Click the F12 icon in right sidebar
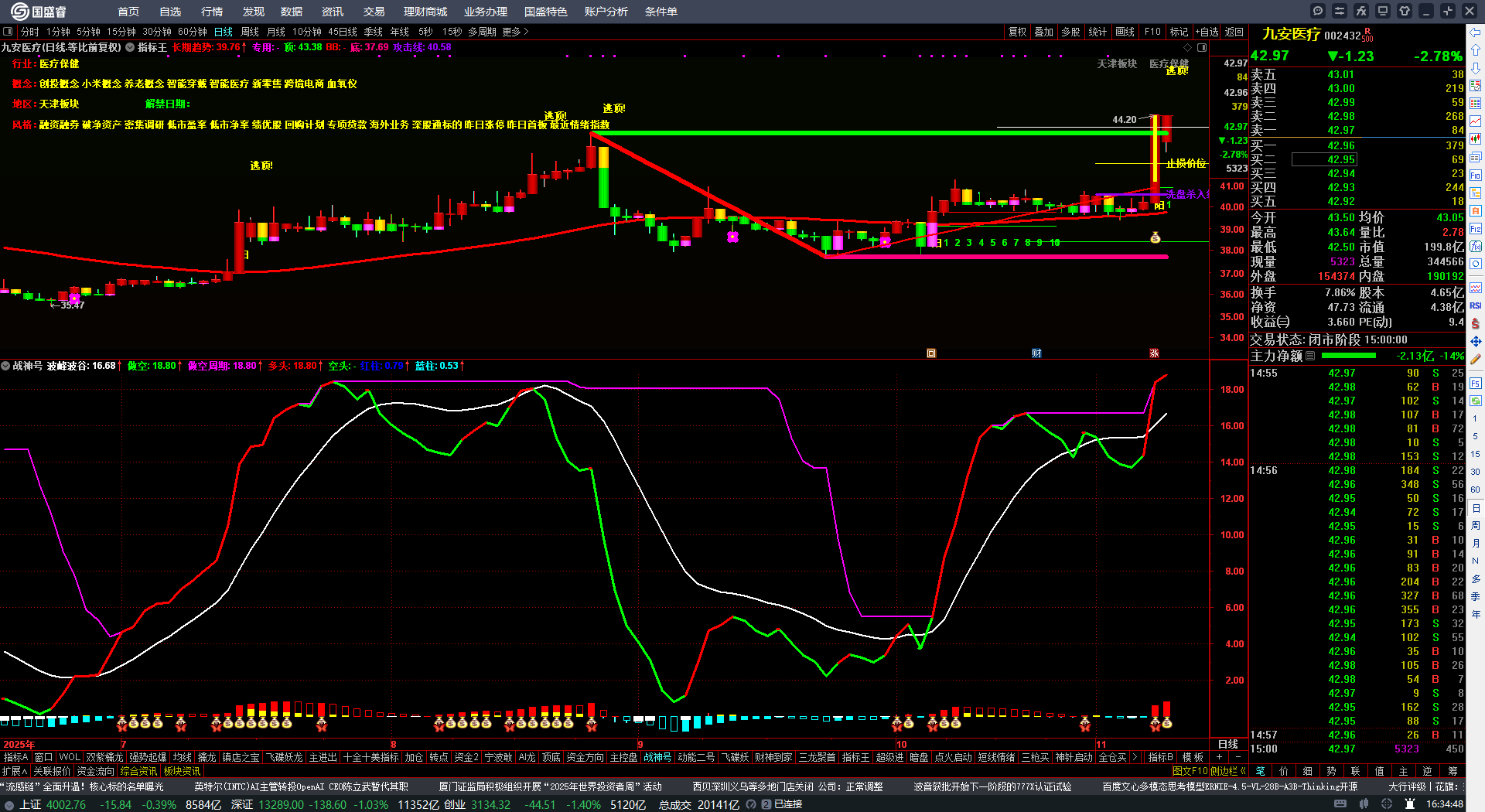1485x812 pixels. 1476,229
